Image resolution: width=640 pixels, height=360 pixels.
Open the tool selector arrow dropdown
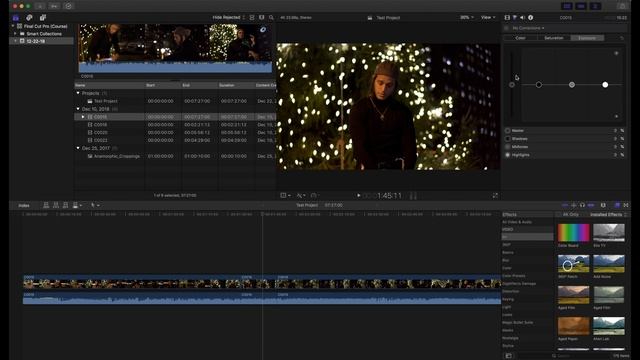95,205
